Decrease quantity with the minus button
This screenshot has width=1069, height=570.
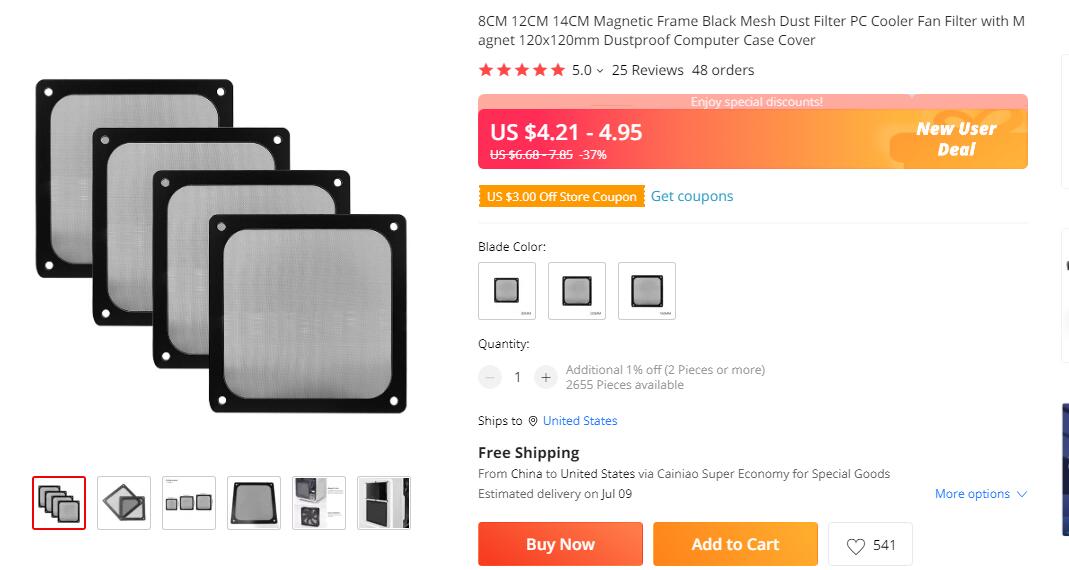point(490,377)
